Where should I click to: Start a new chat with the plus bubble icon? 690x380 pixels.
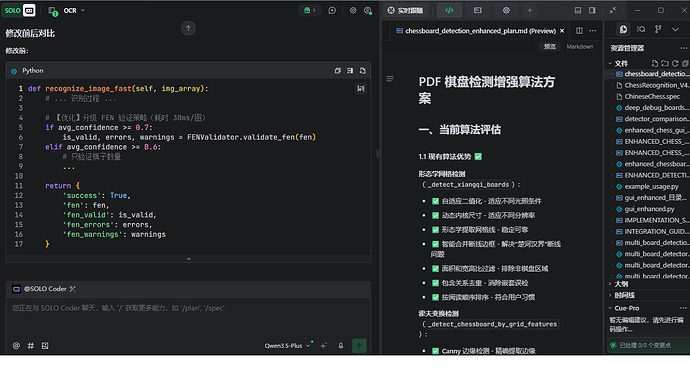coord(332,10)
